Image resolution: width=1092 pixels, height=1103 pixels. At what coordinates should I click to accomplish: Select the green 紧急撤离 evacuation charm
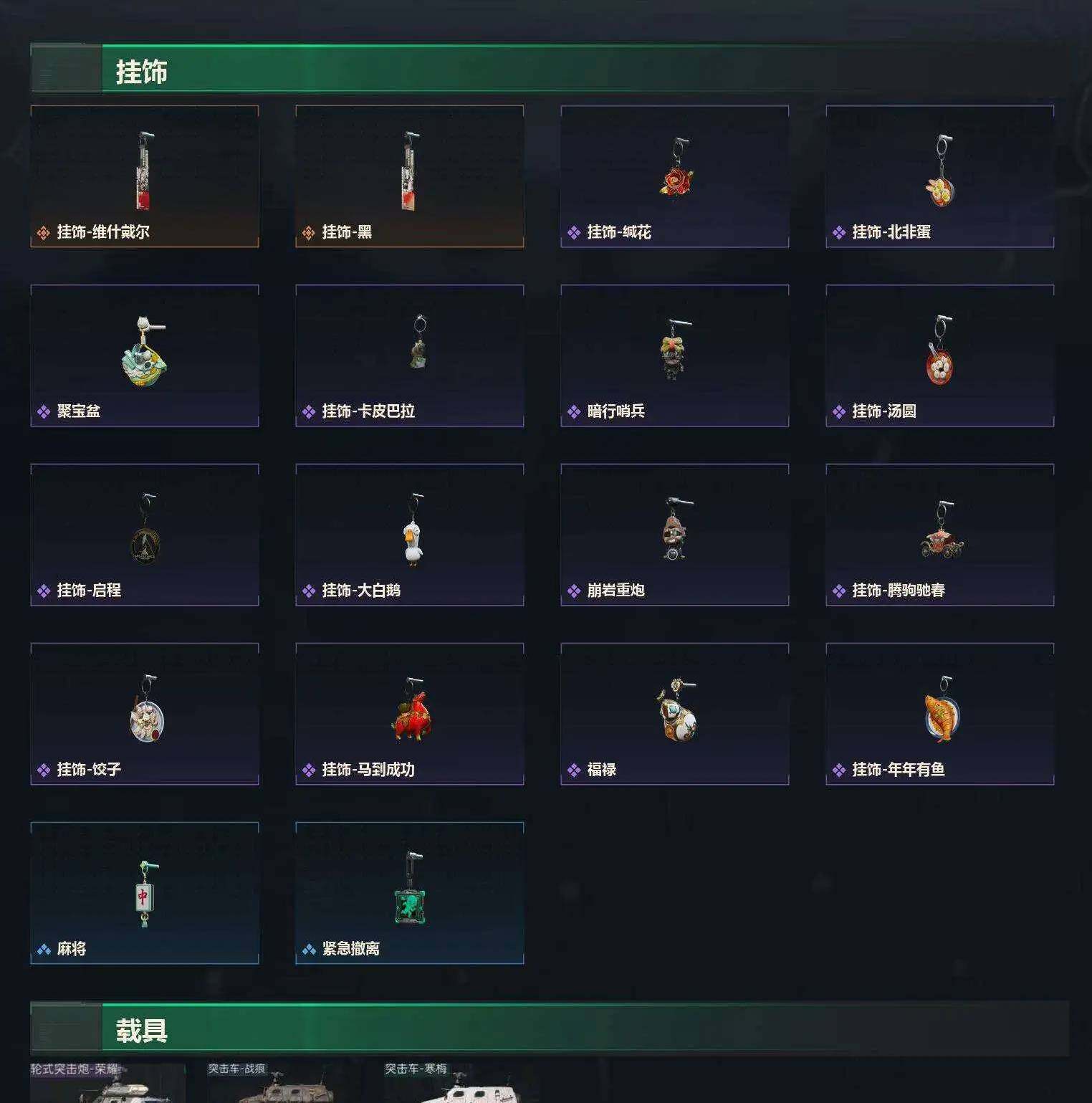[410, 889]
